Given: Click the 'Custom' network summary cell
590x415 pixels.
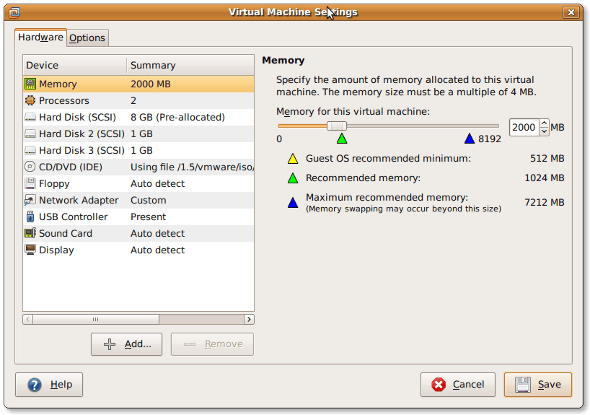Looking at the screenshot, I should [148, 200].
